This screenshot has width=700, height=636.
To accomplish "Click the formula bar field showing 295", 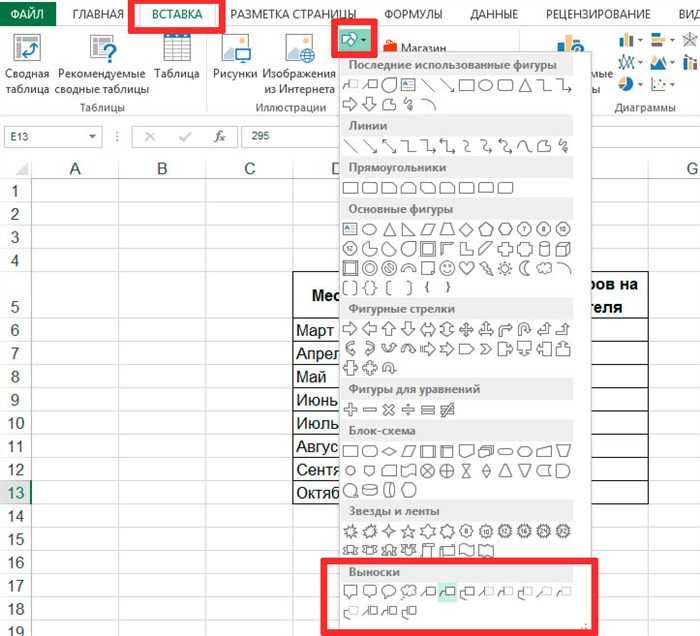I will pos(290,136).
